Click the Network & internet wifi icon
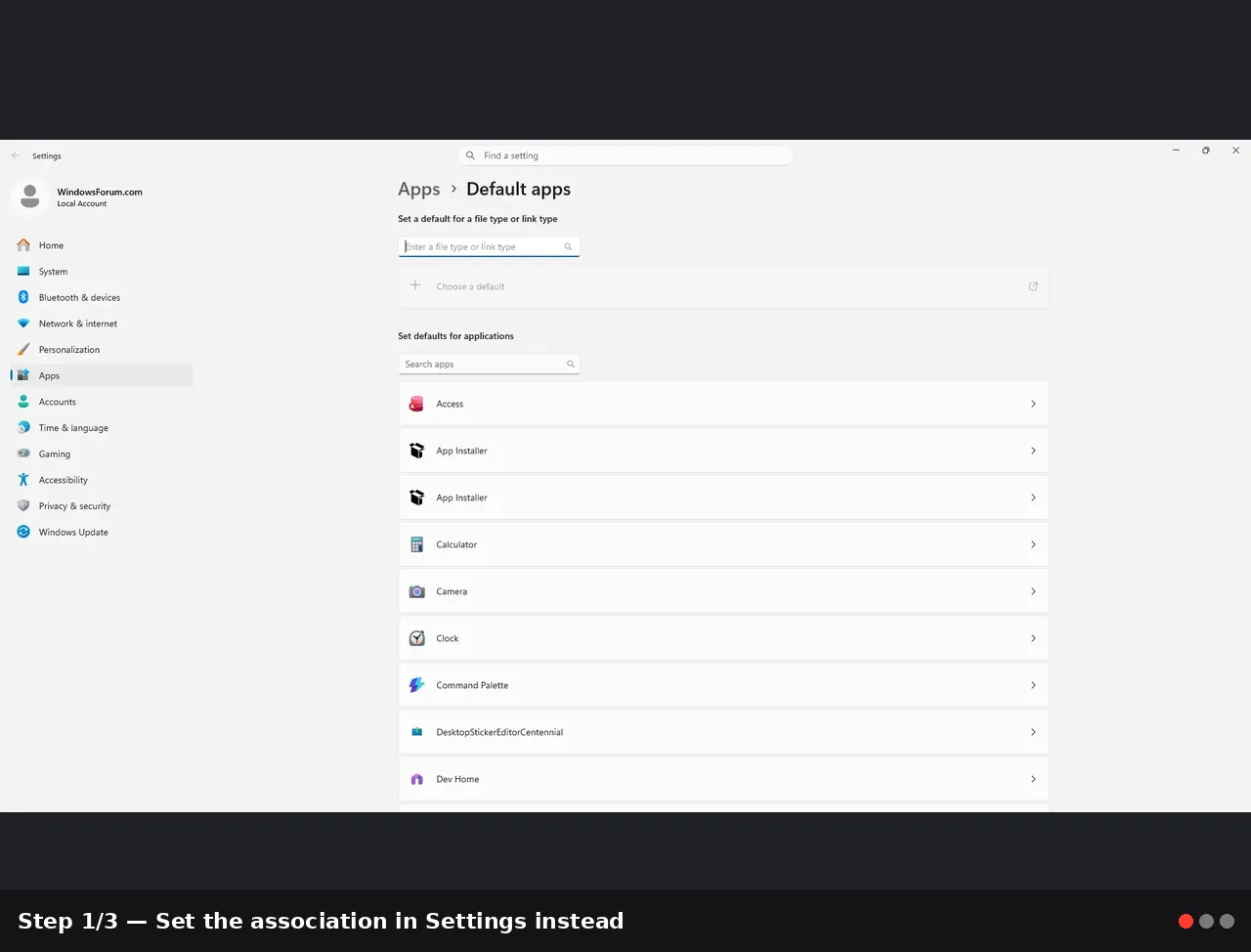This screenshot has height=952, width=1251. click(x=23, y=324)
